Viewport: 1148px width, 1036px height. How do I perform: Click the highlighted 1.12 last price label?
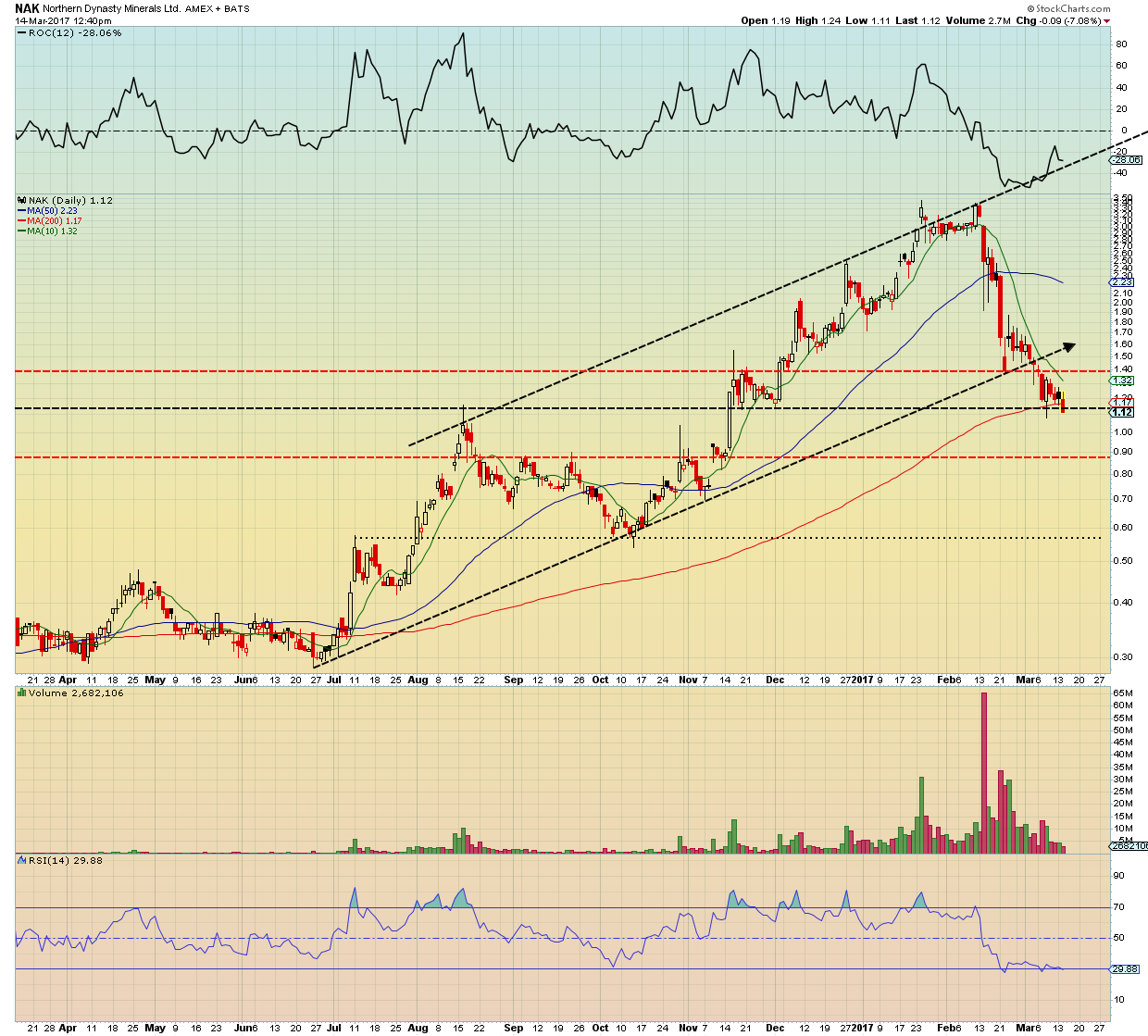point(1124,412)
